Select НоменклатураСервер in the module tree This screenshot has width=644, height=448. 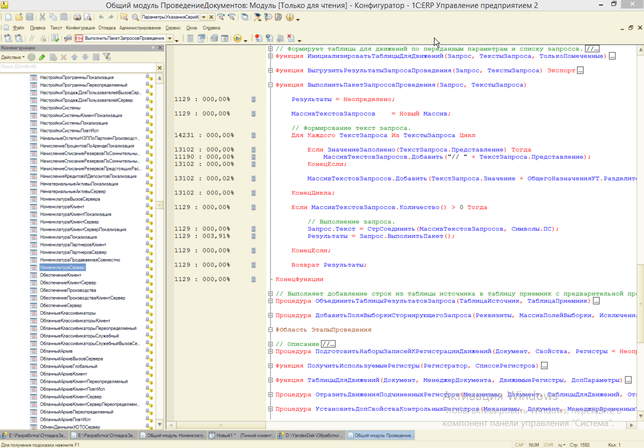click(62, 269)
